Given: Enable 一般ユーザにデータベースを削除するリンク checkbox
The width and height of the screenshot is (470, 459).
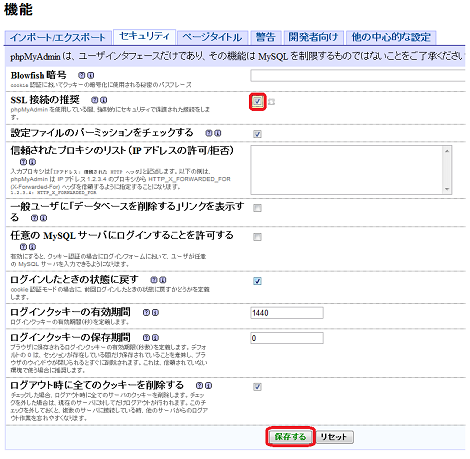Looking at the screenshot, I should 257,208.
